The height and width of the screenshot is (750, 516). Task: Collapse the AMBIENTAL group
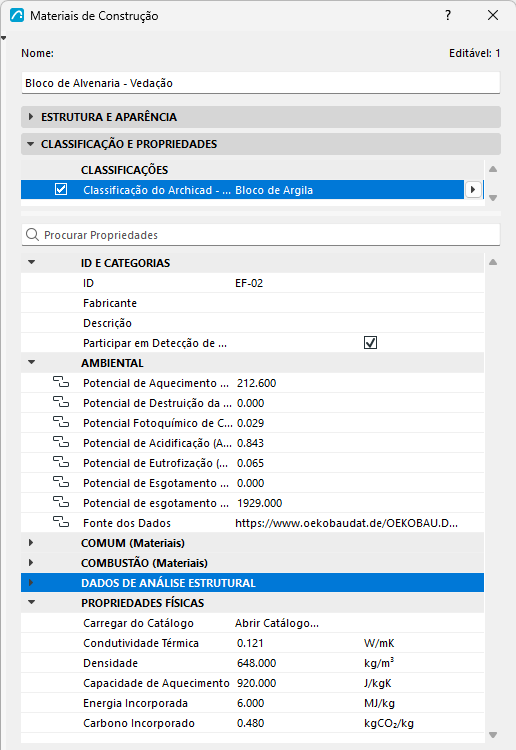[x=32, y=362]
